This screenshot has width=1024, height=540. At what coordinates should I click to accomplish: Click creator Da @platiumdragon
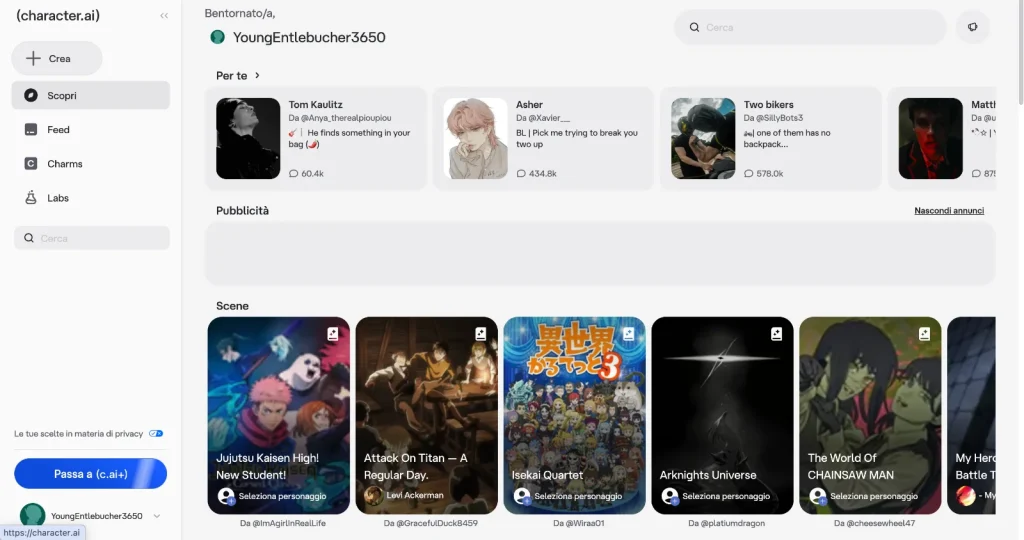point(726,523)
